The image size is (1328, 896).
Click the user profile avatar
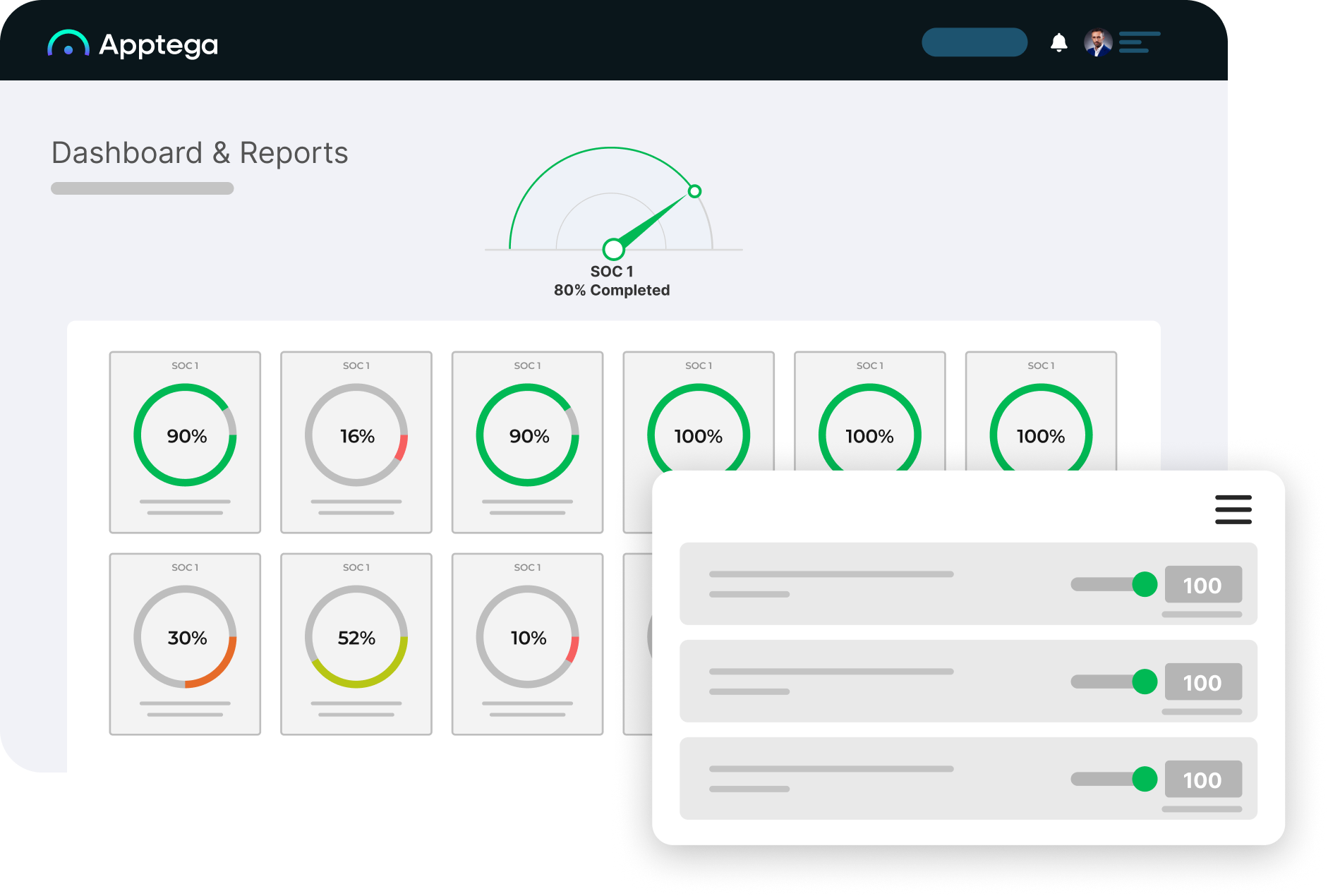pos(1097,42)
